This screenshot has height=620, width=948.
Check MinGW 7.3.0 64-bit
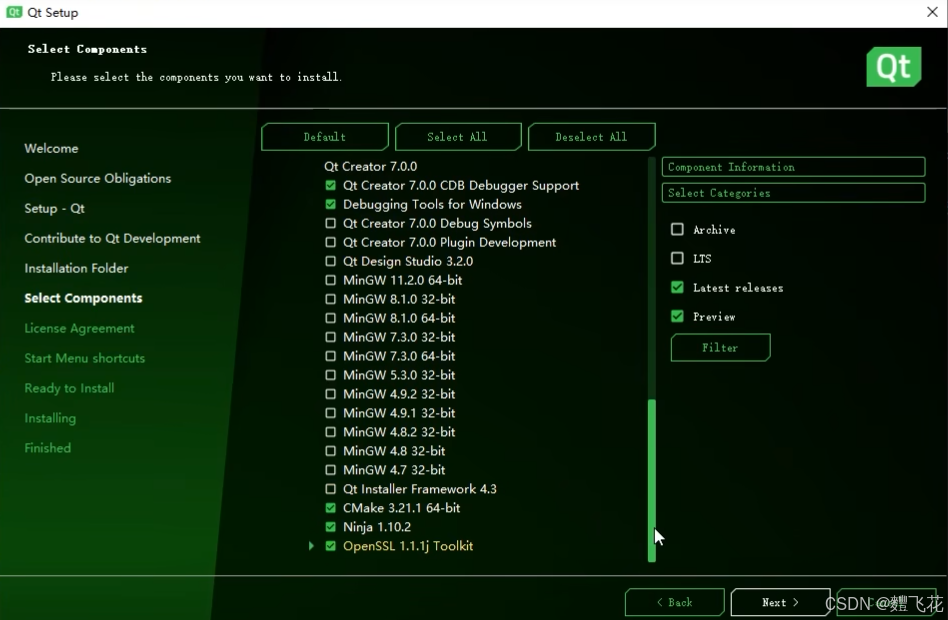coord(330,356)
